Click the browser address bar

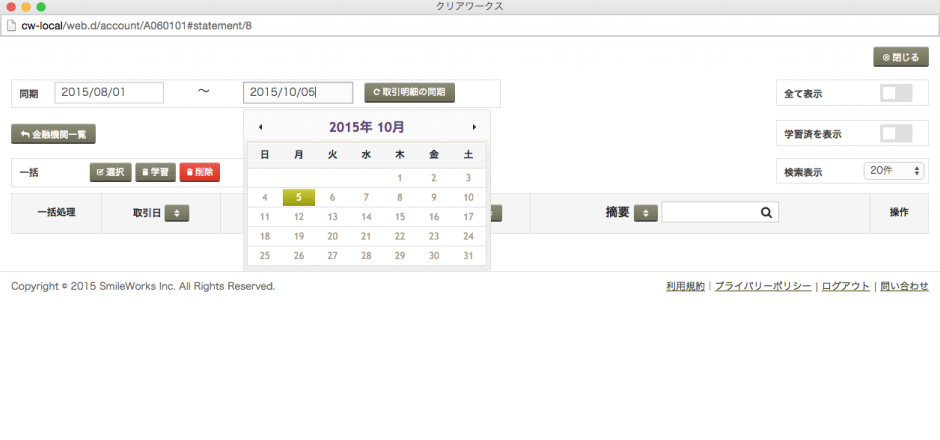tap(470, 26)
